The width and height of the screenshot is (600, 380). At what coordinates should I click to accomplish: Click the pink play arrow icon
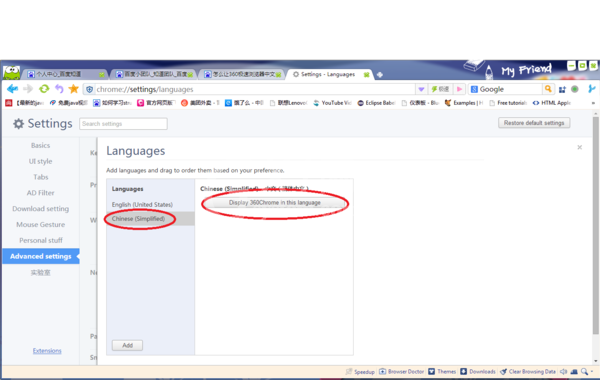[460, 89]
